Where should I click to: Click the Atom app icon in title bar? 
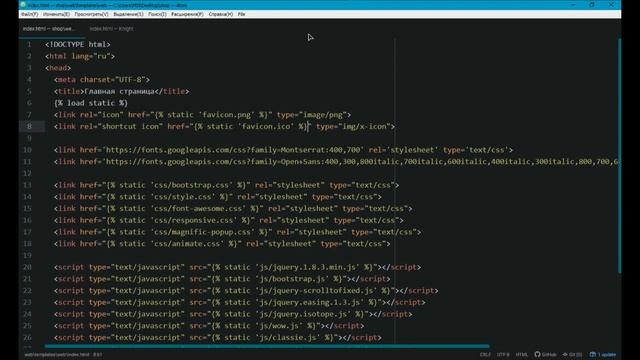pos(23,5)
